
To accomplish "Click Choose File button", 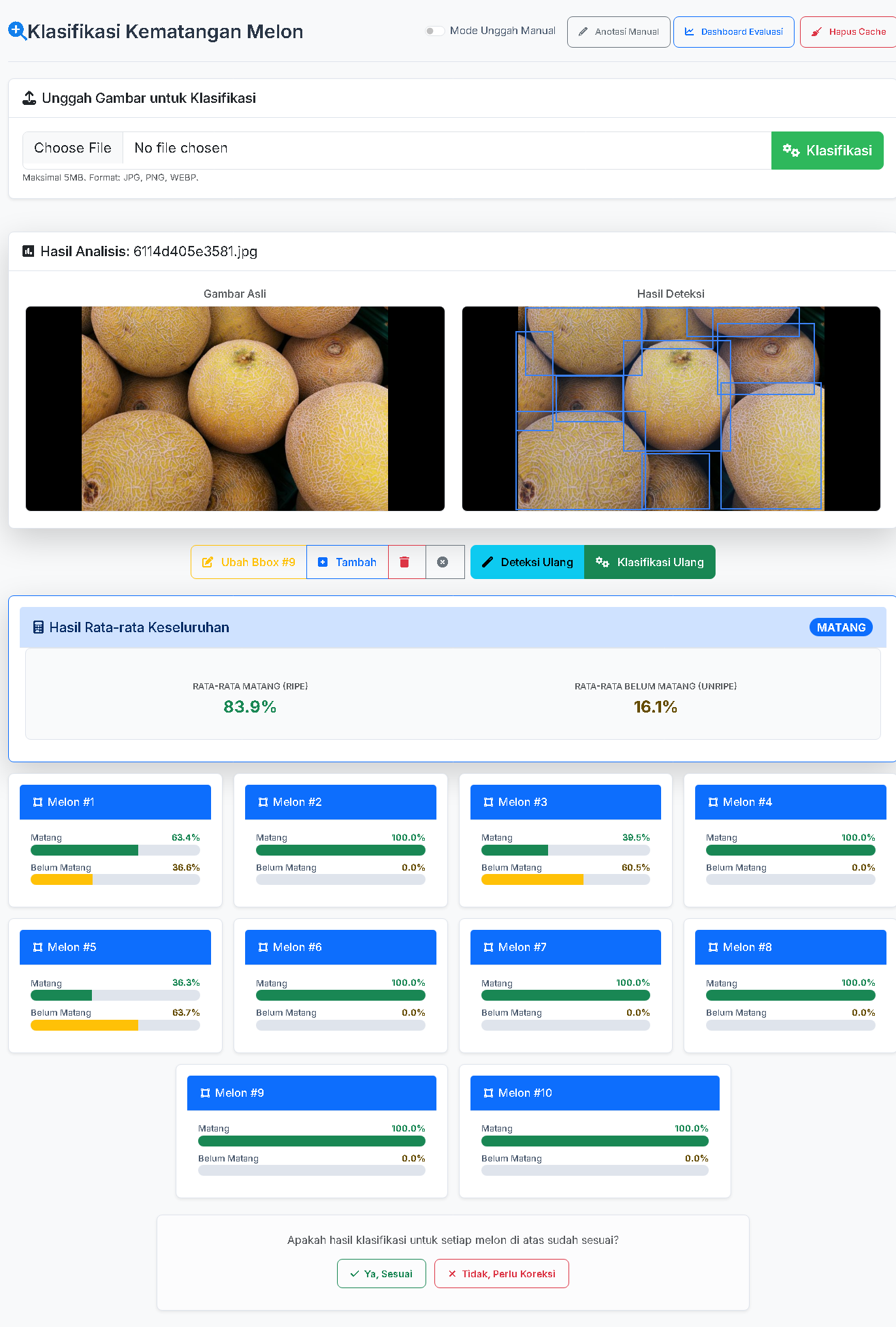I will (x=73, y=148).
